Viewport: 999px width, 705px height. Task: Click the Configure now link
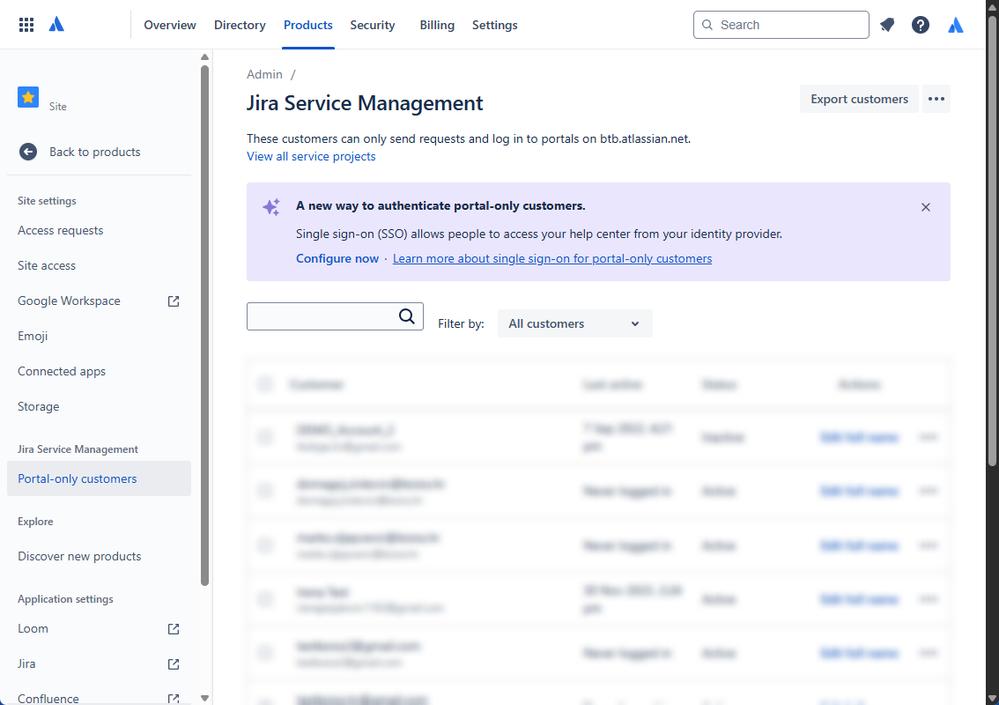click(337, 259)
